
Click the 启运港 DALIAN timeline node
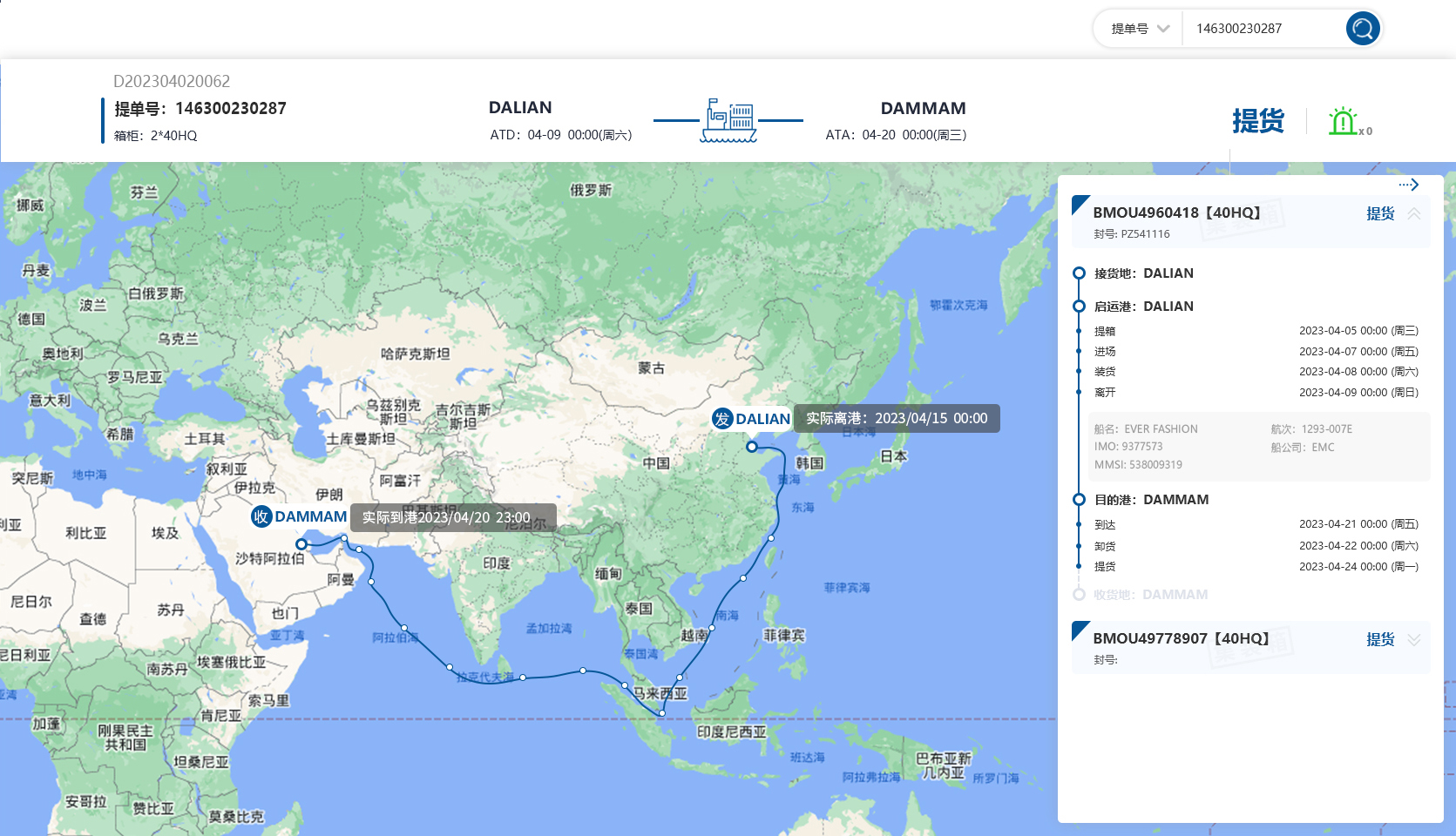1079,307
